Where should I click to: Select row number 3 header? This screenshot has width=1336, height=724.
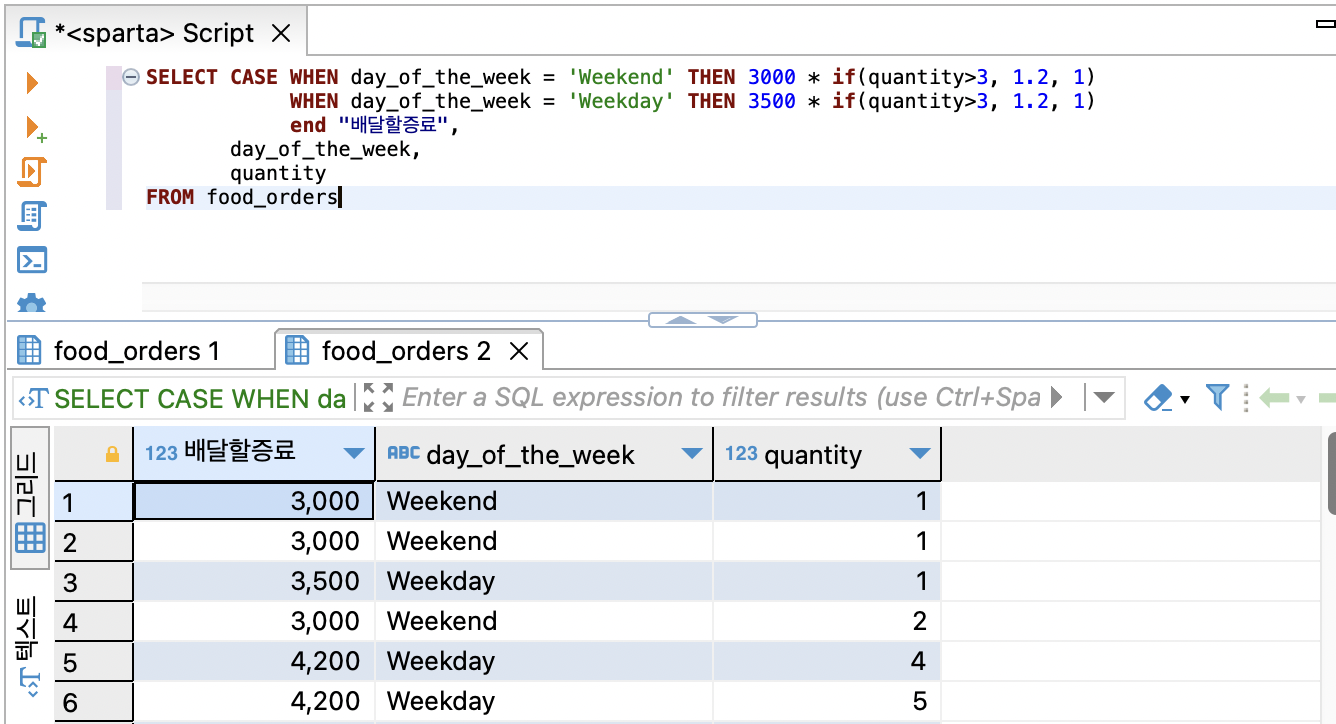(94, 581)
